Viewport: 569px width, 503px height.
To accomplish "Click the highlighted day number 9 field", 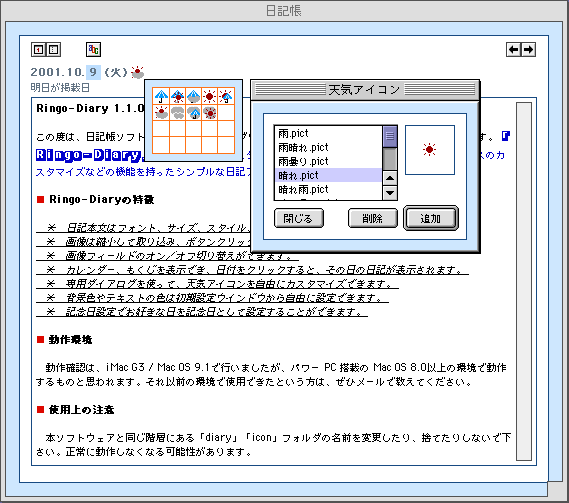I will pos(93,72).
